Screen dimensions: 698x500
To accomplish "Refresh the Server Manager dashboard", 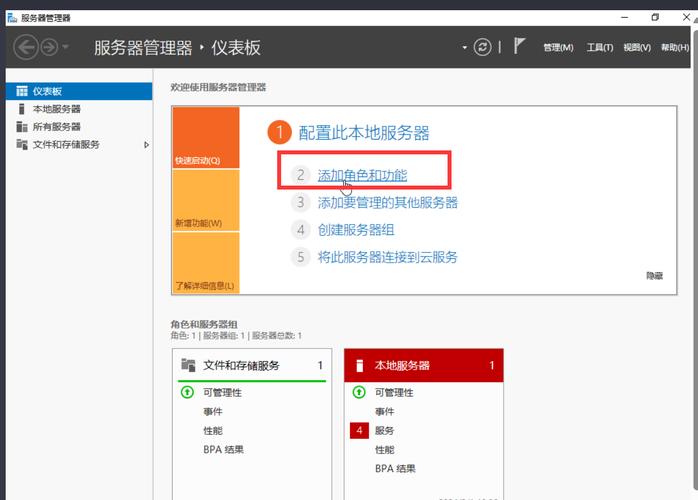I will [x=483, y=47].
